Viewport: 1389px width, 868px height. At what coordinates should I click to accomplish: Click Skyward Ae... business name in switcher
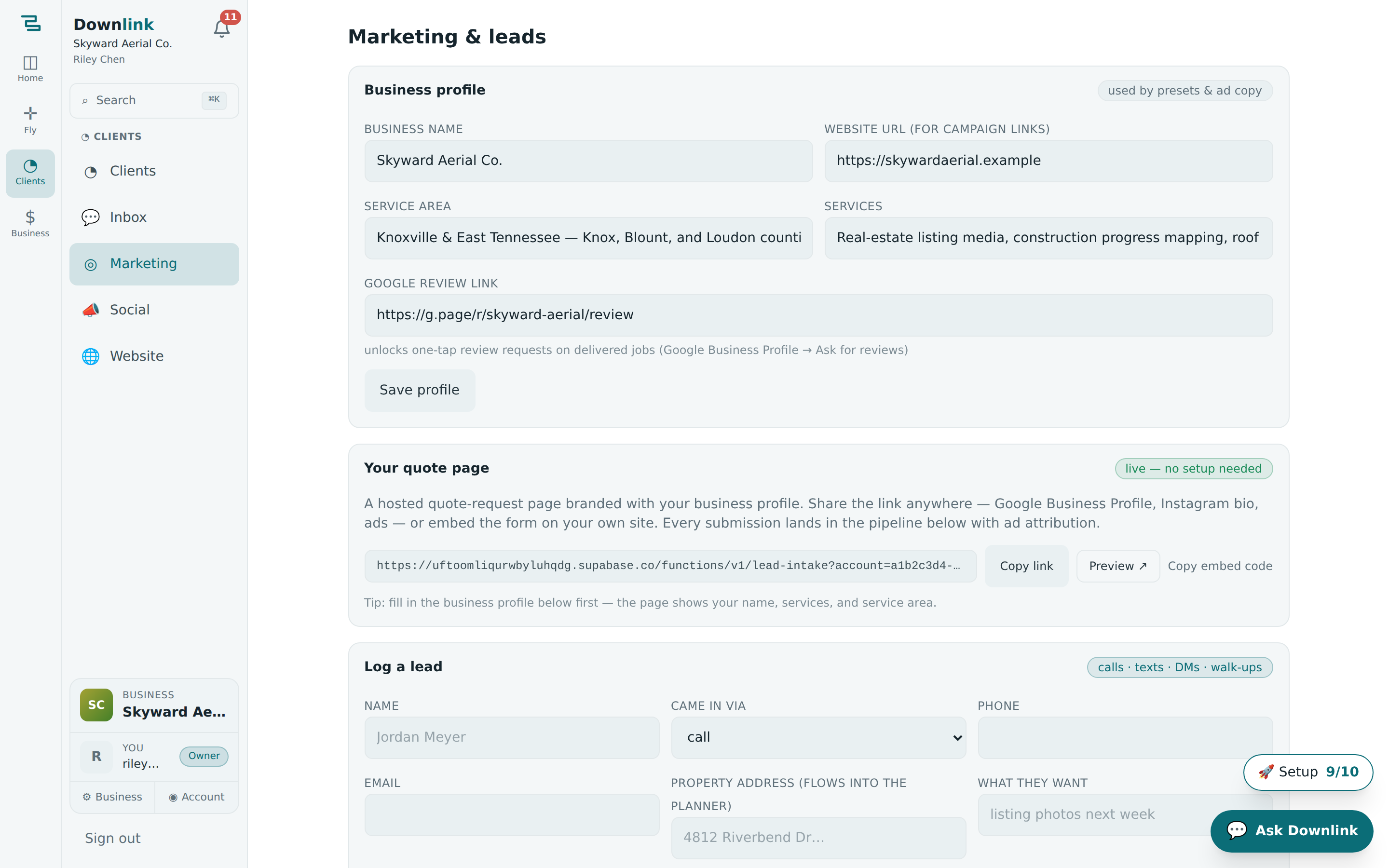point(174,712)
